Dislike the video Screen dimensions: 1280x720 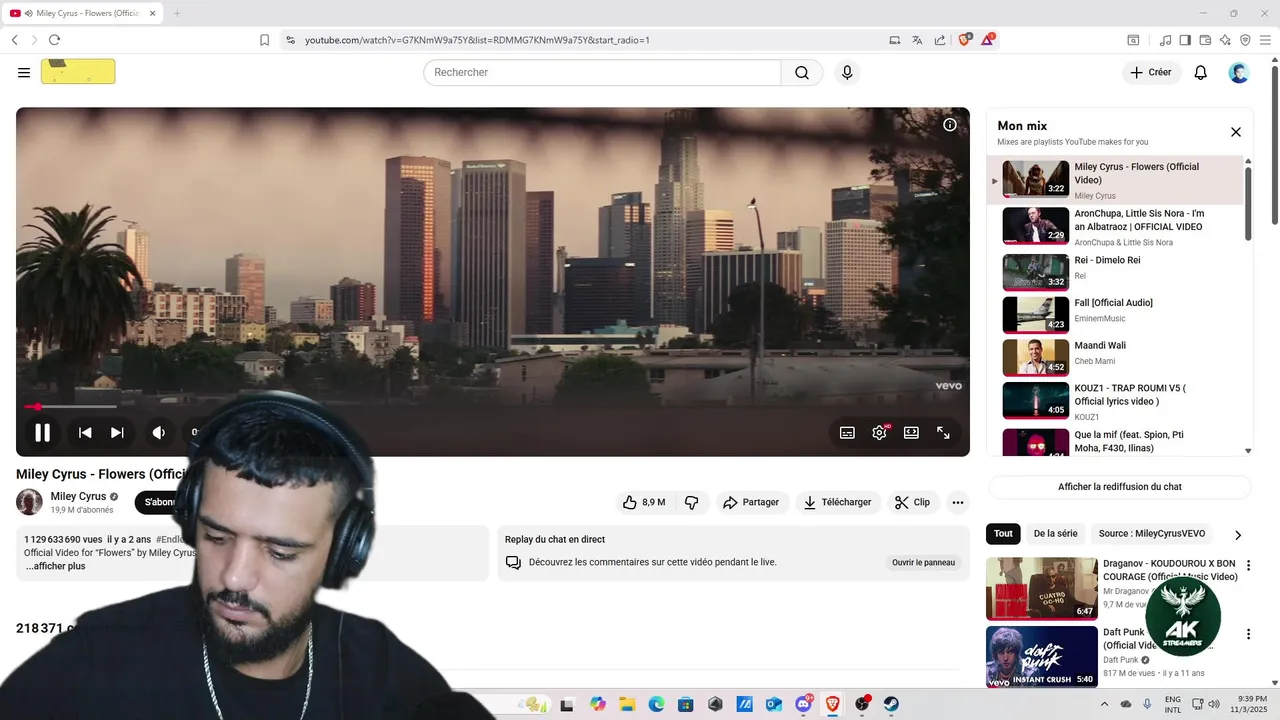[x=691, y=502]
